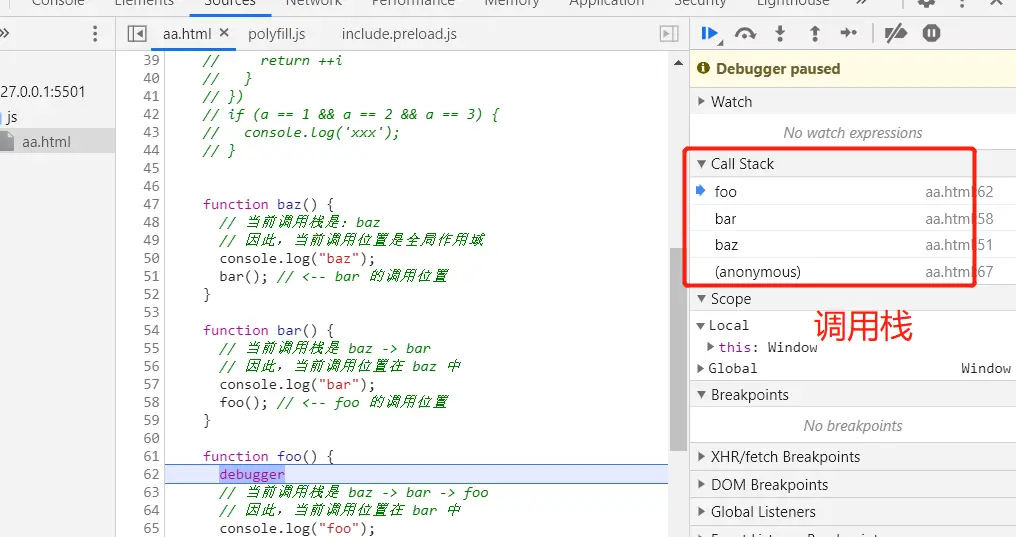Switch to the polyfill.js tab
This screenshot has height=537, width=1016.
point(277,34)
